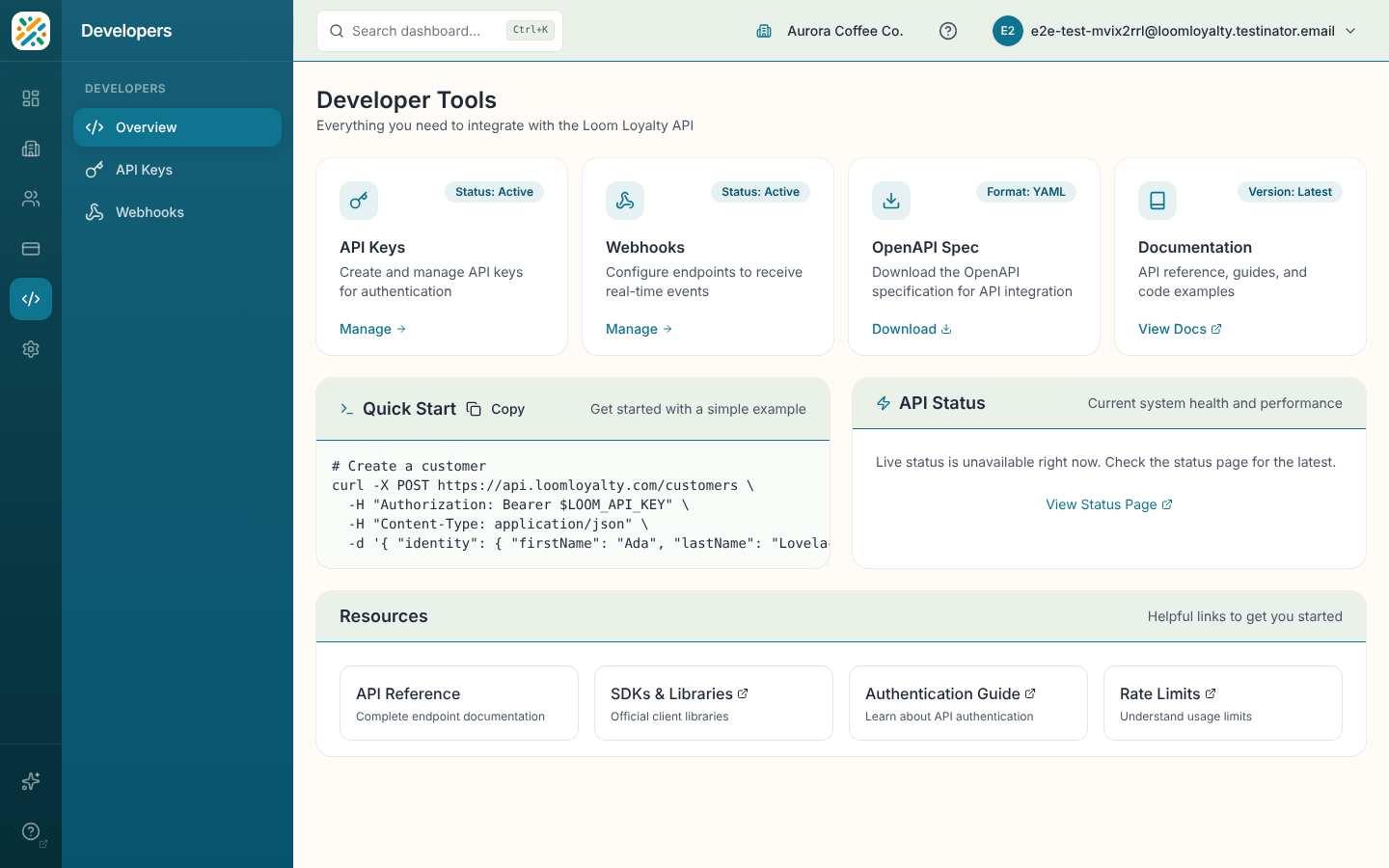Click the sparkle AI icon at bottom rail
Viewport: 1389px width, 868px height.
(31, 781)
